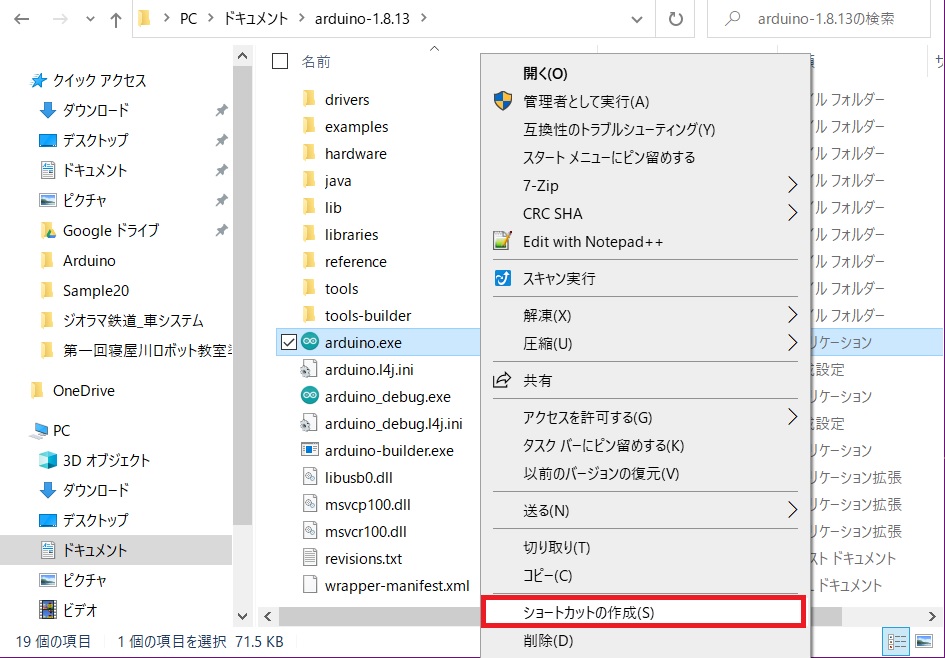Click the revisions.txt document icon
The width and height of the screenshot is (945, 658).
310,558
